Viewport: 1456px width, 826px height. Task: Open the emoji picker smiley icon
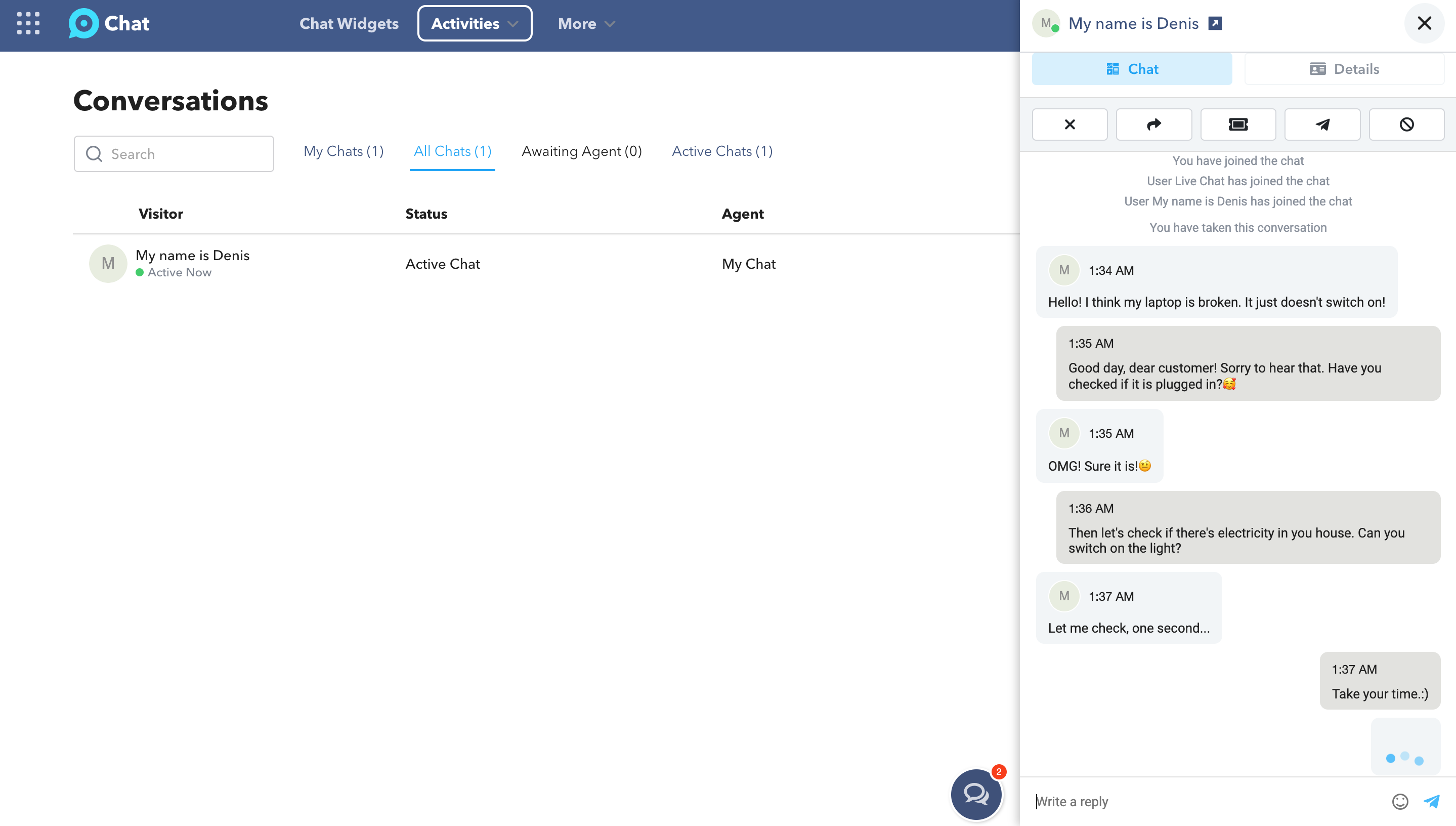tap(1400, 802)
